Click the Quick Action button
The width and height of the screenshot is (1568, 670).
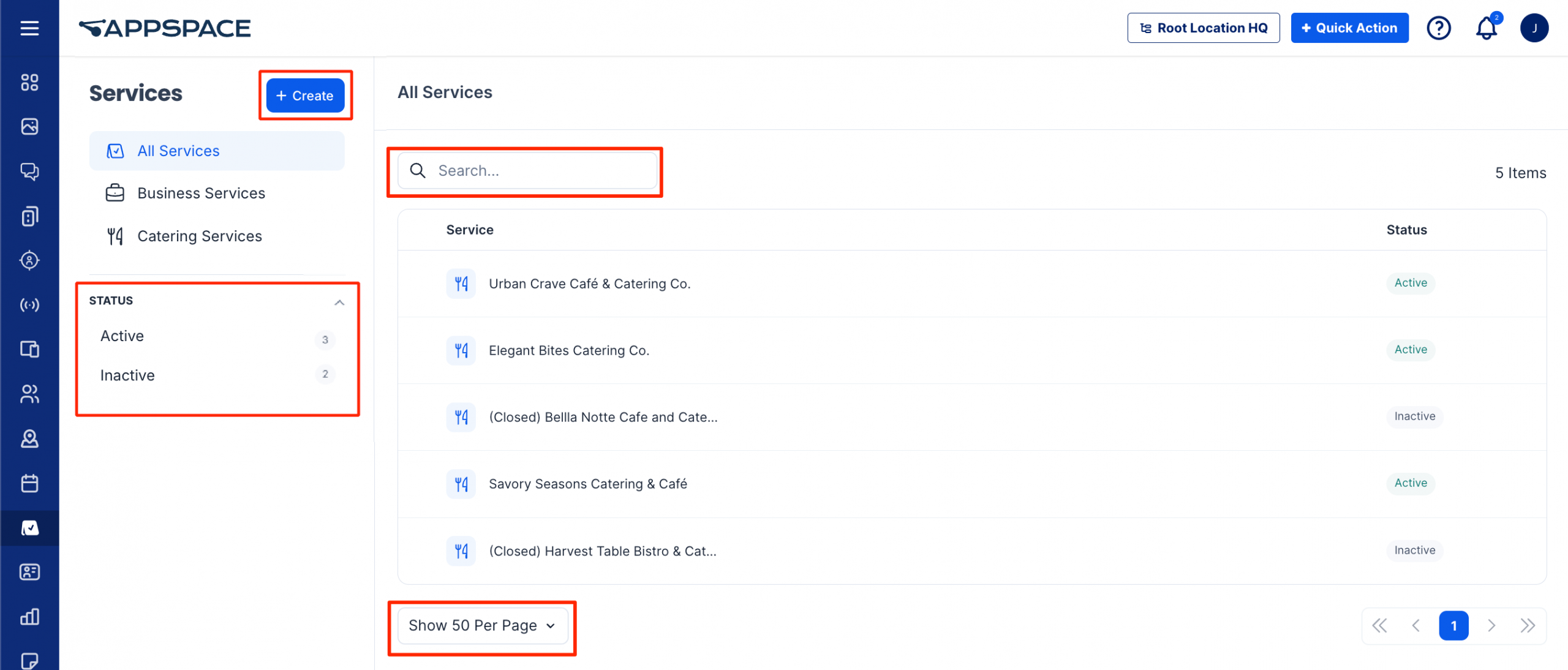(x=1349, y=28)
